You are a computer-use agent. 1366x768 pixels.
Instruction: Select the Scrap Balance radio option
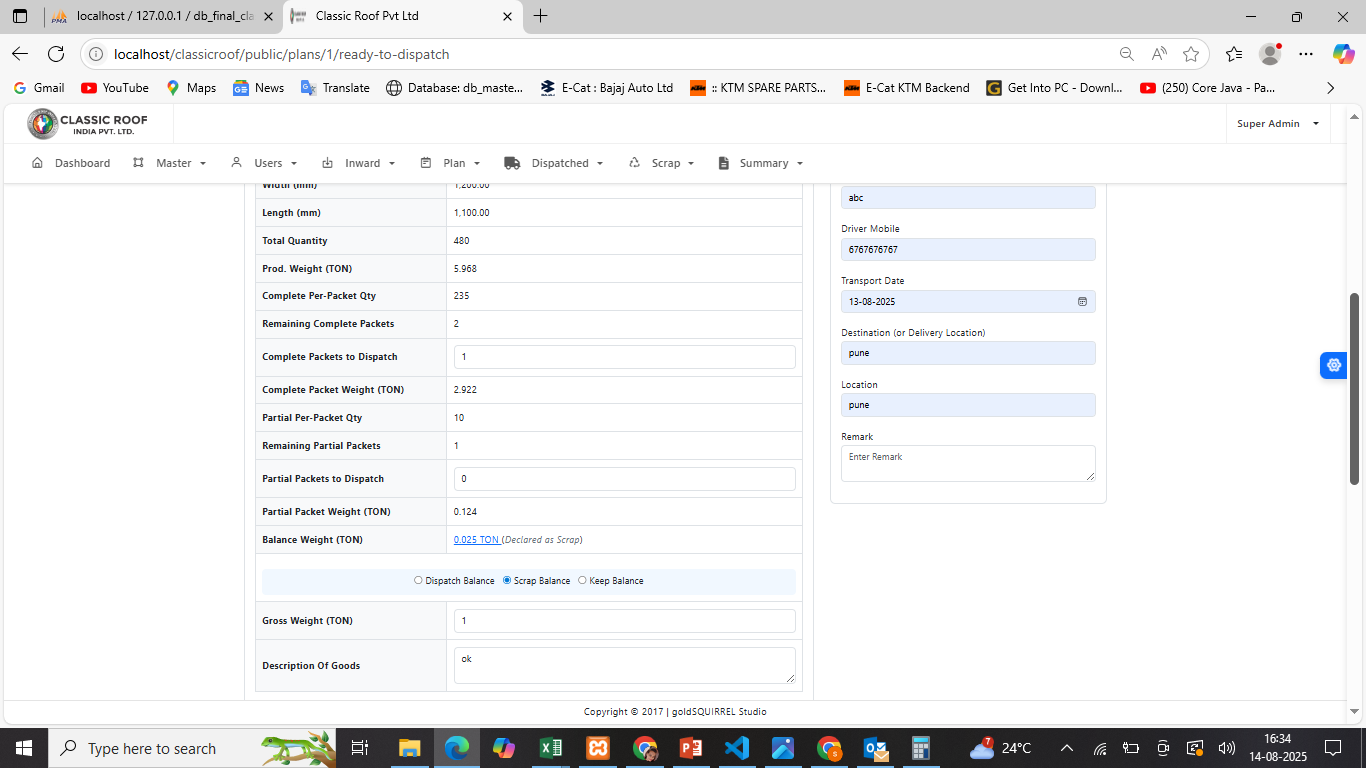coord(507,581)
